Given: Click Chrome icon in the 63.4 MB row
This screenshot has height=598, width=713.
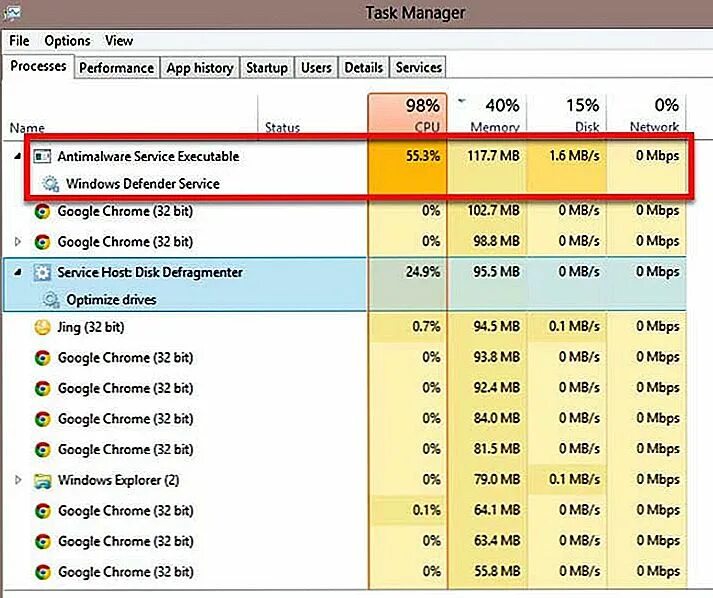Looking at the screenshot, I should (x=42, y=542).
